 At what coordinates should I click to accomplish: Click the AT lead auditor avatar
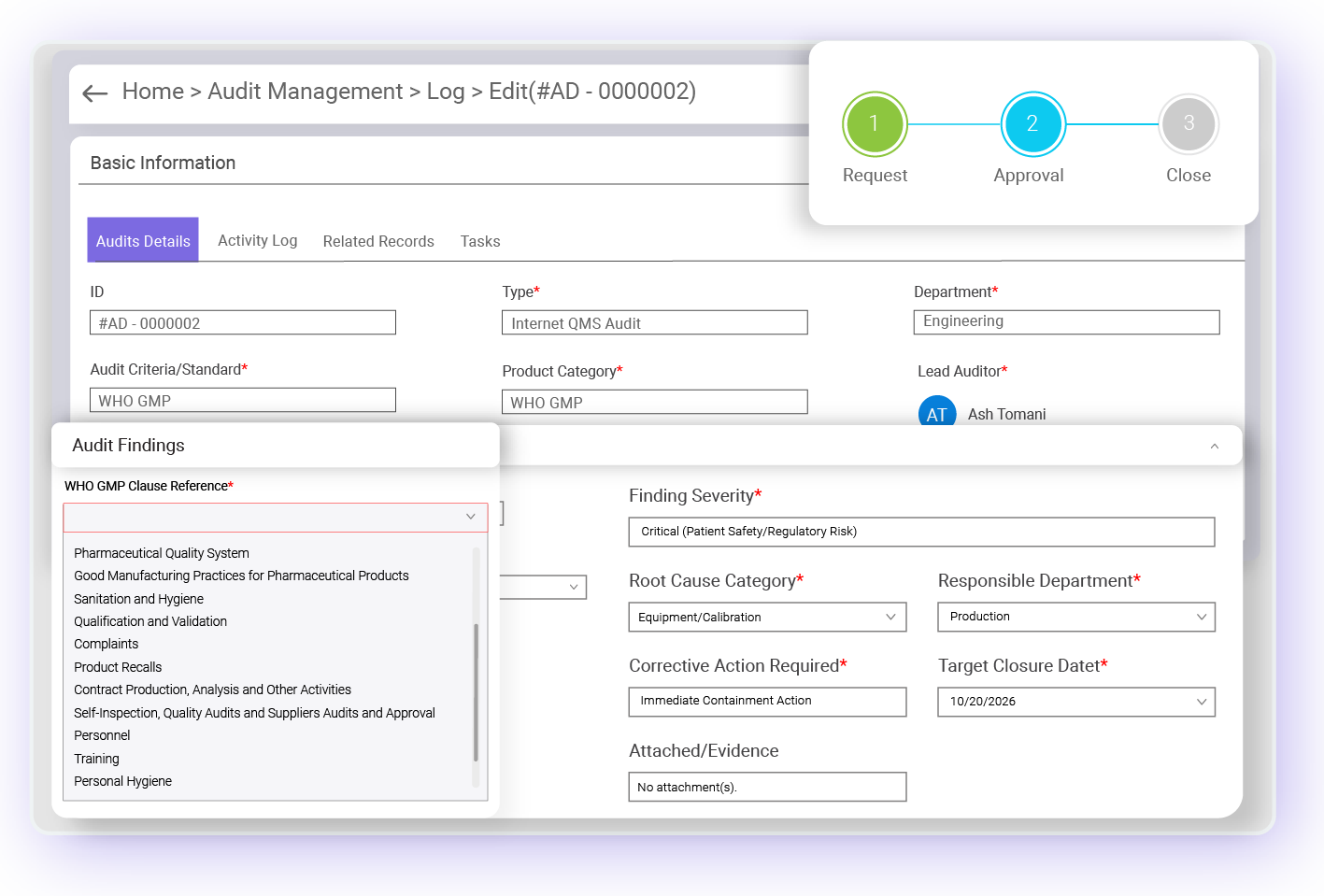937,413
